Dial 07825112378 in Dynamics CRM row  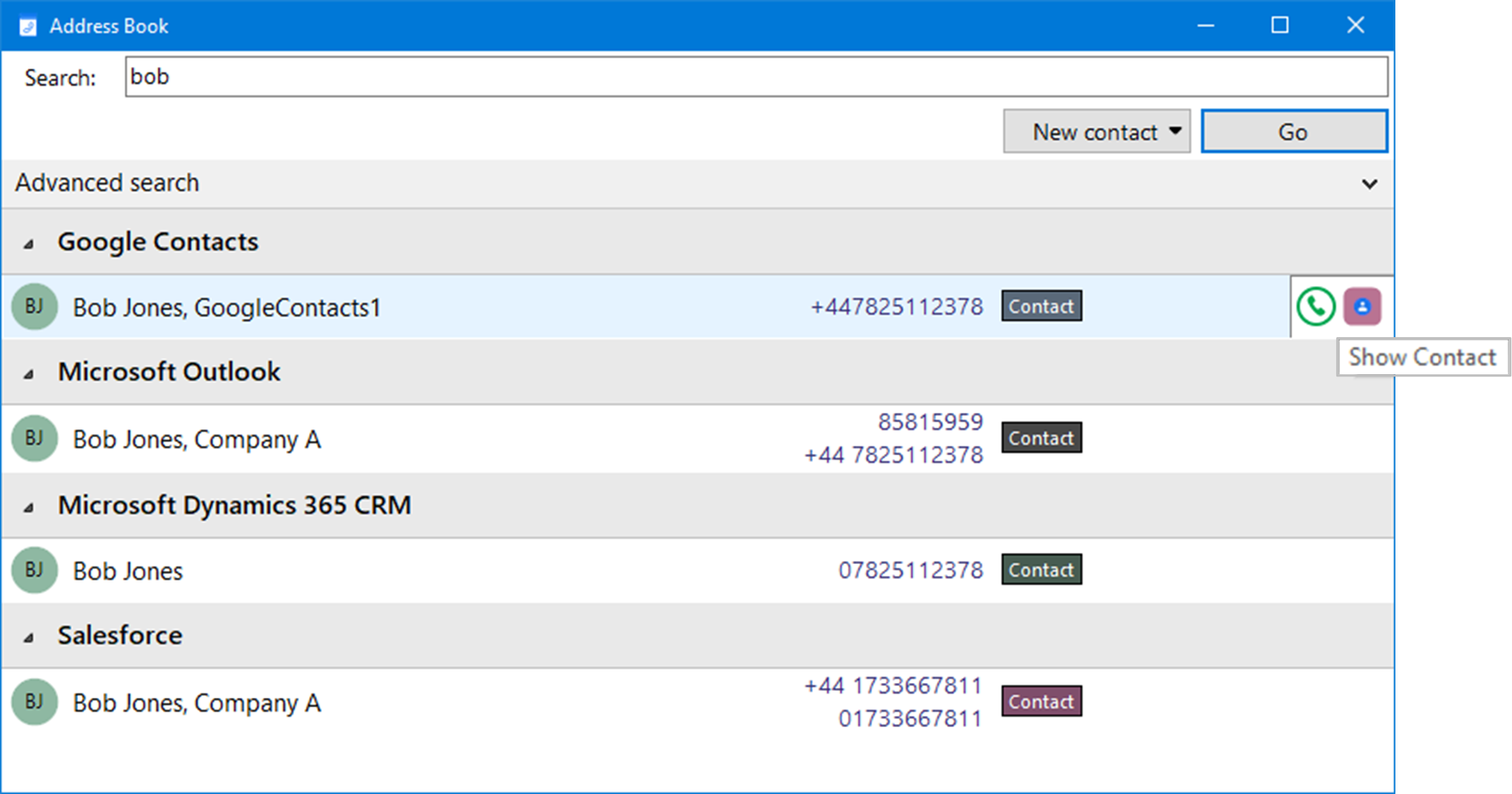[x=911, y=570]
